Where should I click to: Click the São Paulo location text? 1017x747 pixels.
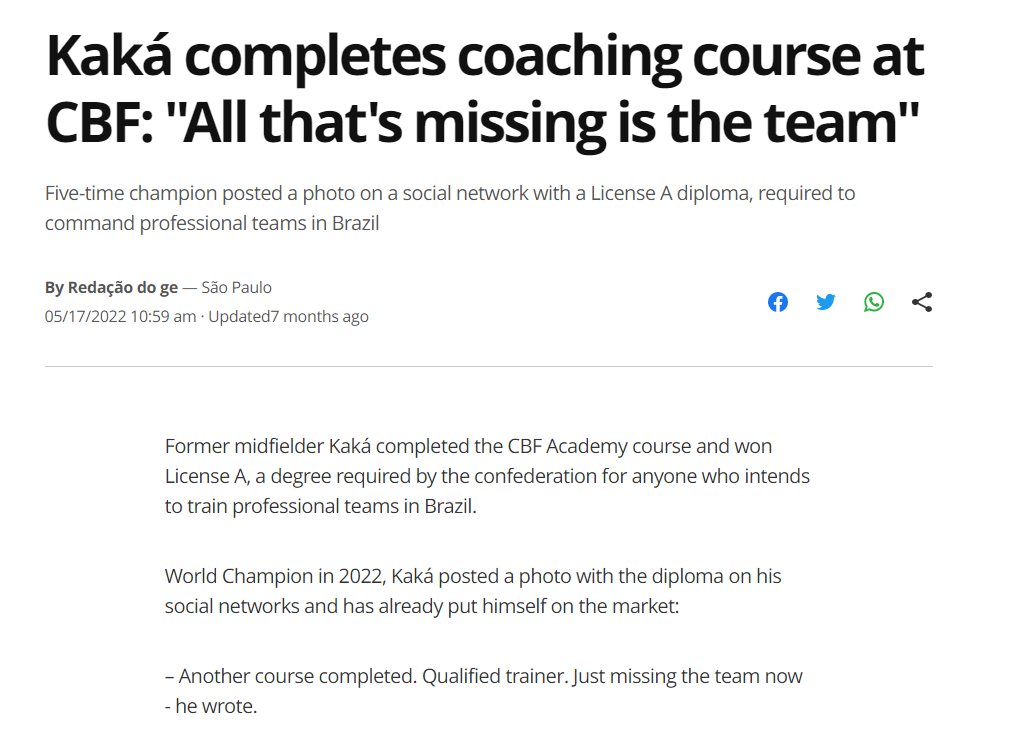click(236, 287)
